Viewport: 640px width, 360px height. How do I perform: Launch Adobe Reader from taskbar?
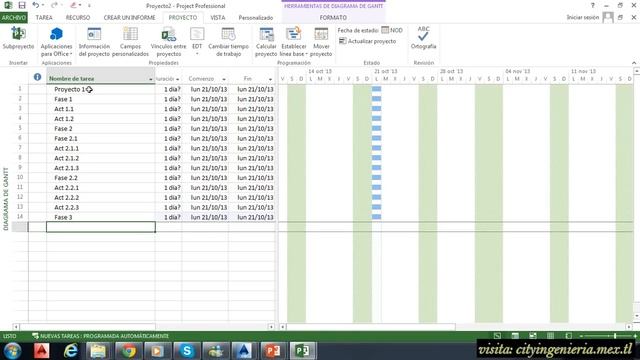click(x=42, y=351)
